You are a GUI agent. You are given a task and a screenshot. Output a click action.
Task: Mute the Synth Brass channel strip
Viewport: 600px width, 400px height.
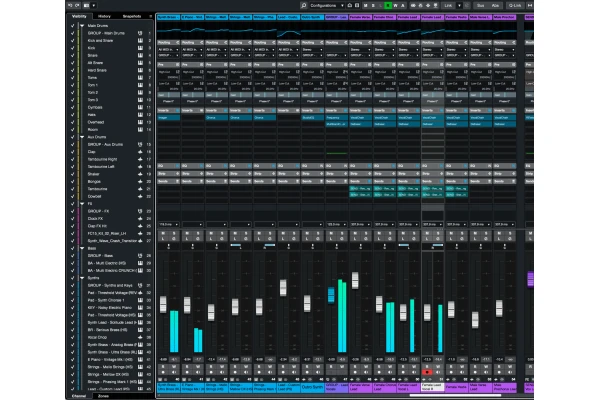[163, 233]
